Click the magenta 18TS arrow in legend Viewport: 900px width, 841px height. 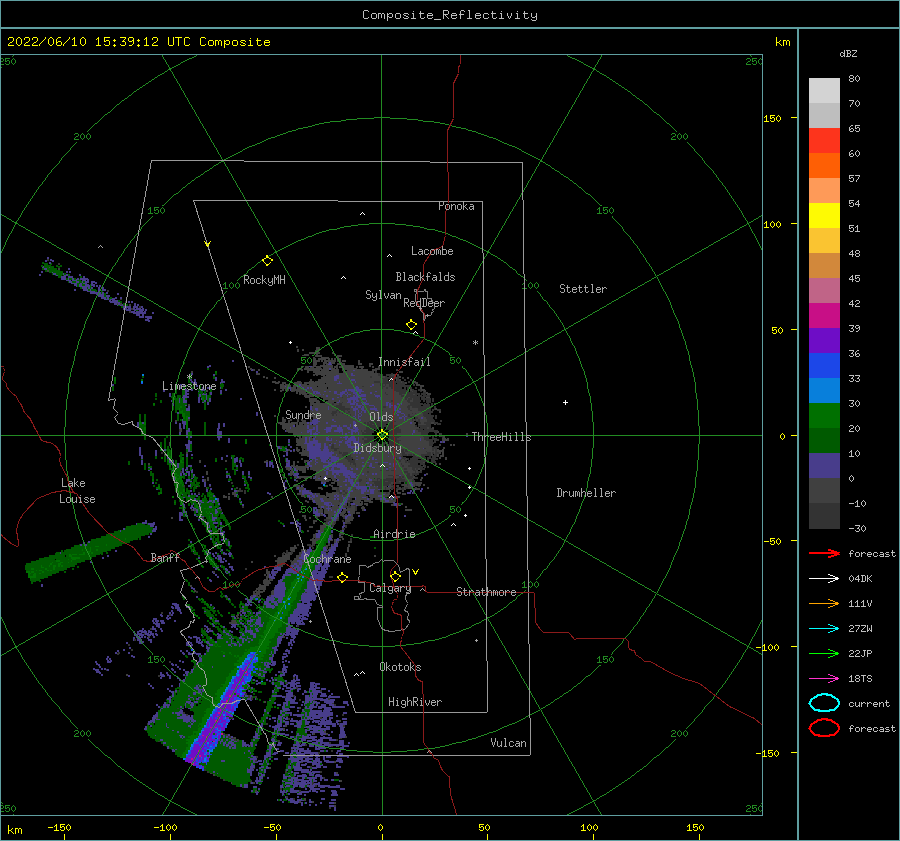tap(824, 679)
